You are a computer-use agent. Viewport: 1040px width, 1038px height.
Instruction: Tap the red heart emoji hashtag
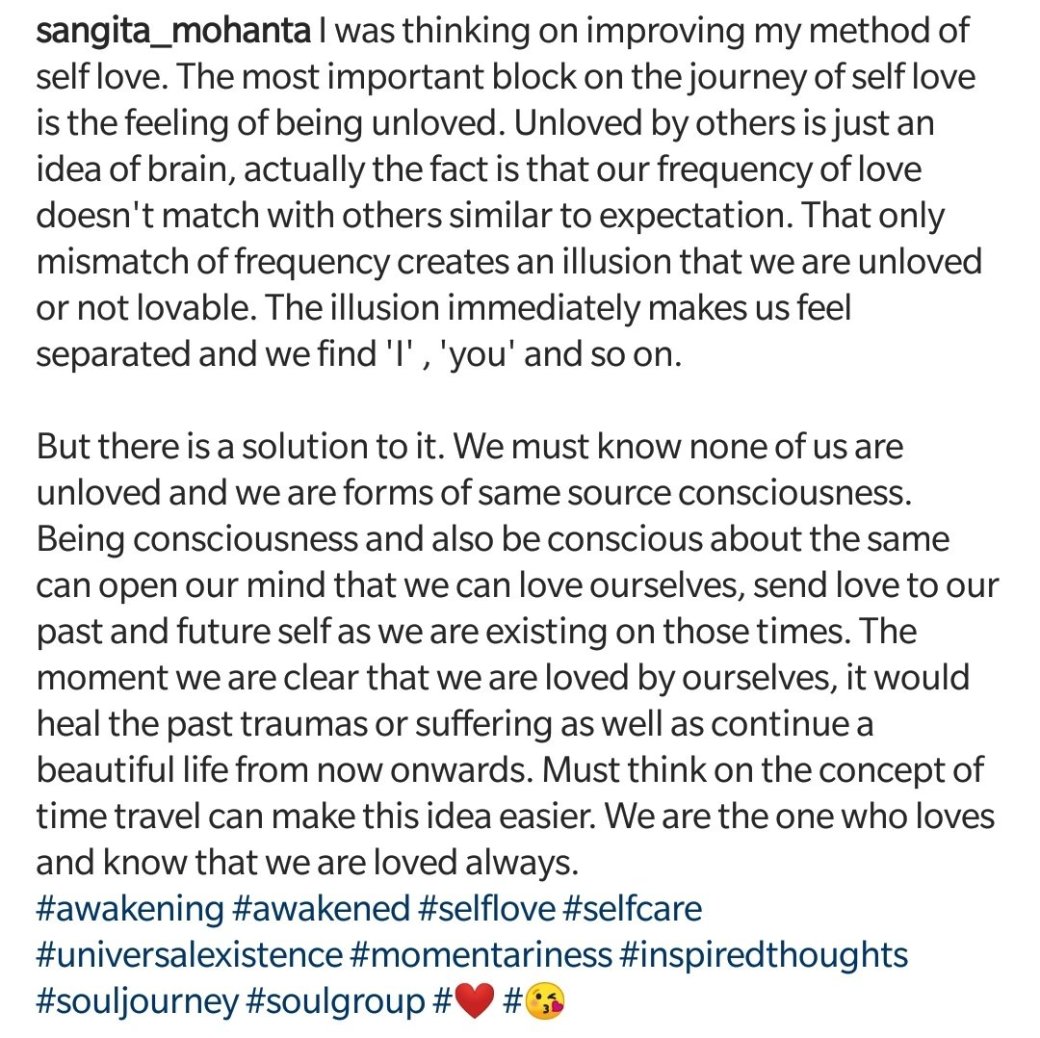[464, 1001]
